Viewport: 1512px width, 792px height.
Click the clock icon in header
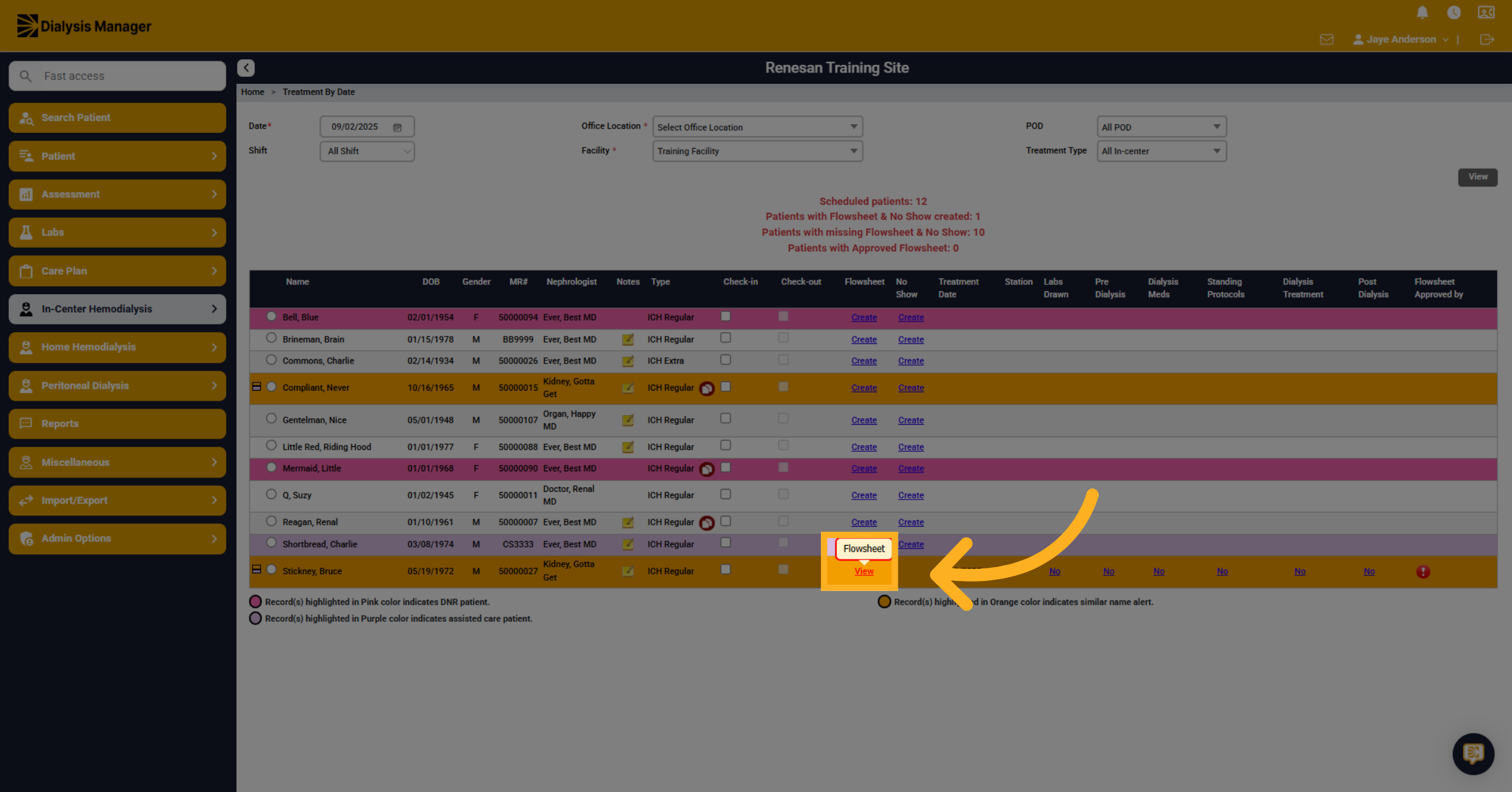tap(1453, 13)
